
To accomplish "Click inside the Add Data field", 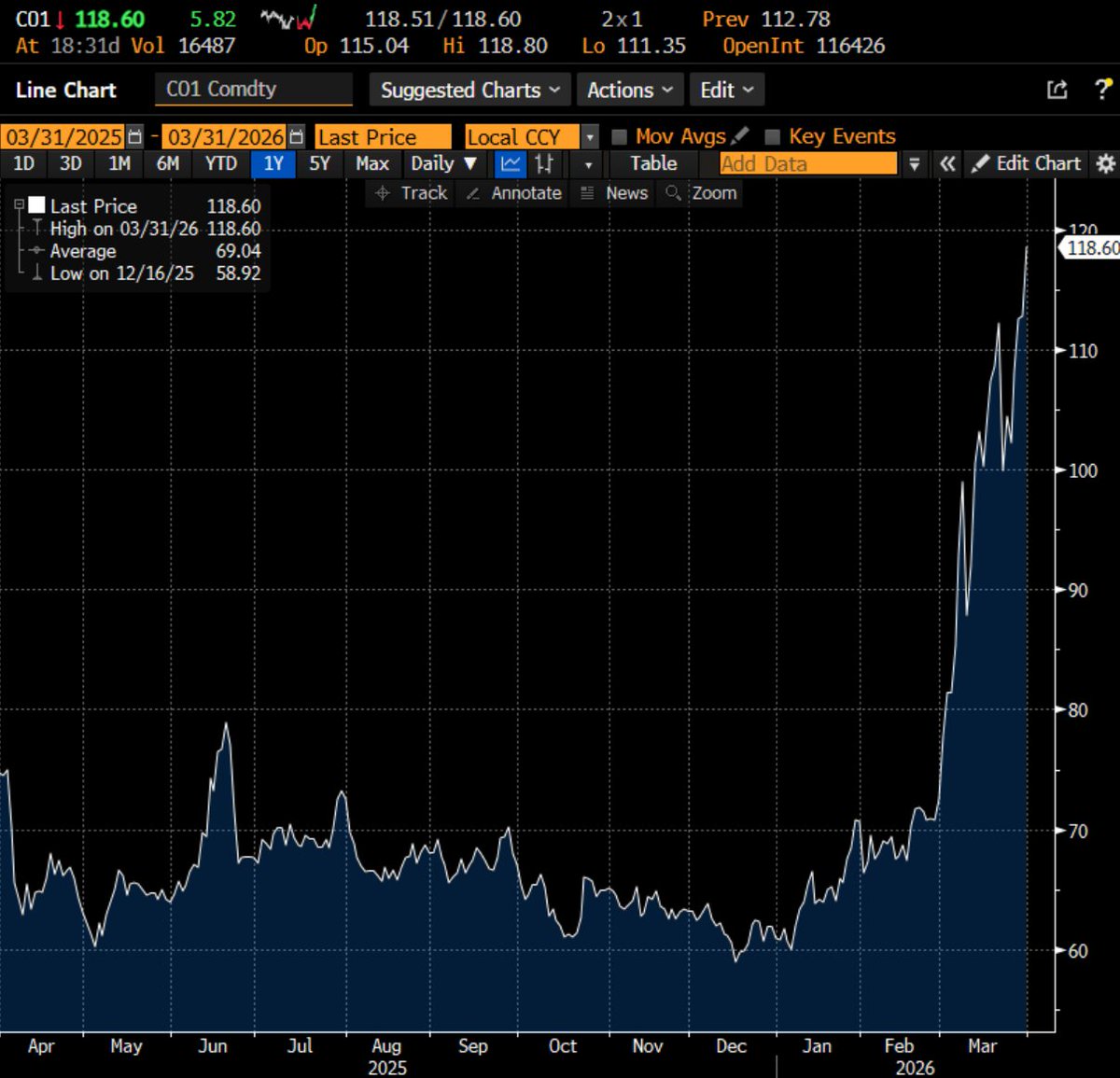I will coord(807,163).
